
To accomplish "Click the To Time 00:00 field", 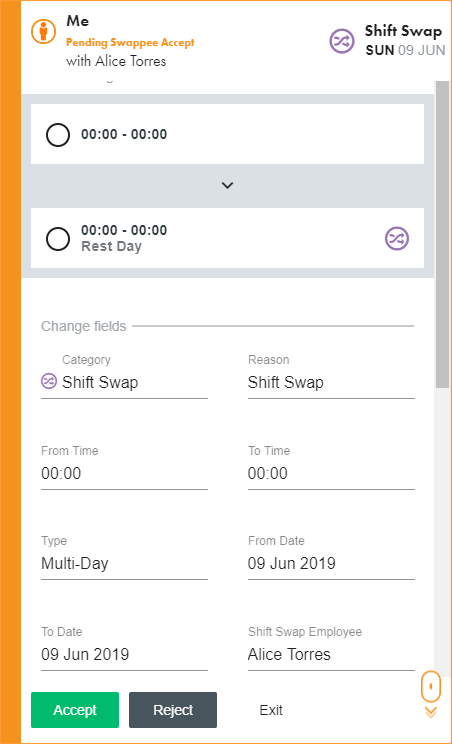I will tap(331, 474).
